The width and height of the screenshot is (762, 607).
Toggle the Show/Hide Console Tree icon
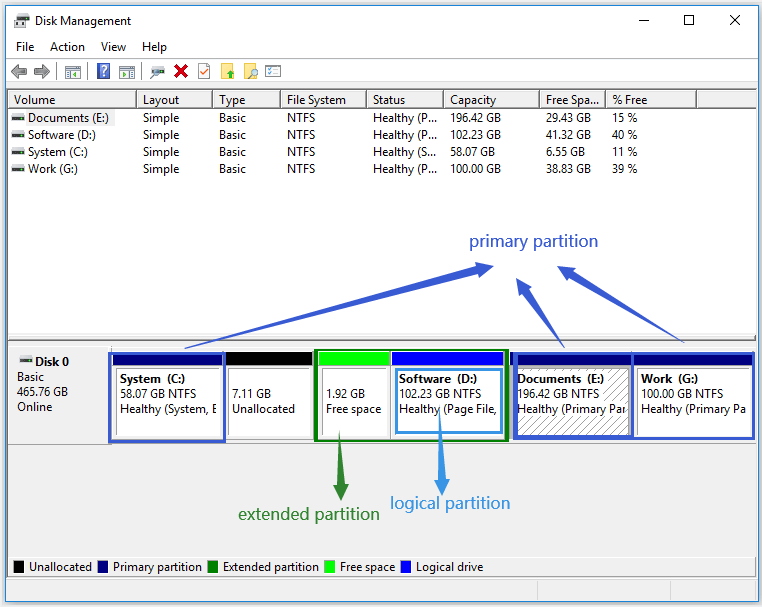tap(73, 72)
